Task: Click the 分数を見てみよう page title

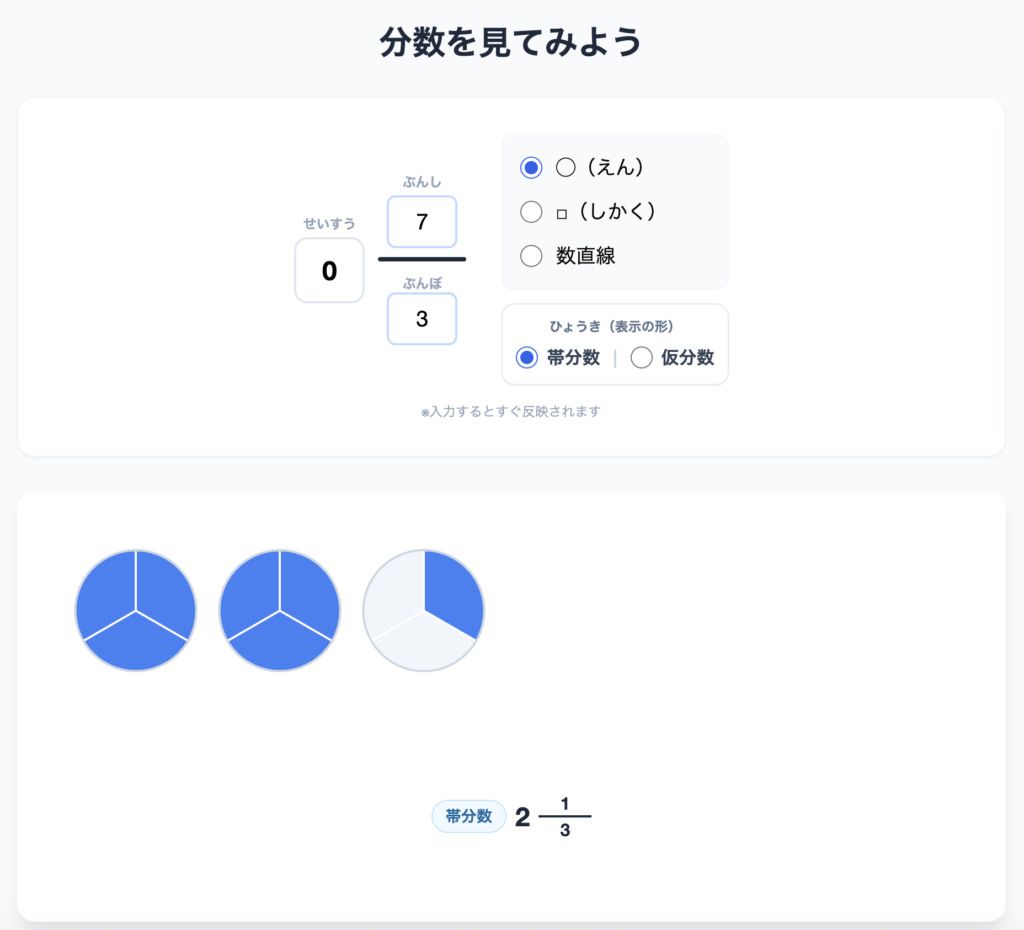Action: (511, 43)
